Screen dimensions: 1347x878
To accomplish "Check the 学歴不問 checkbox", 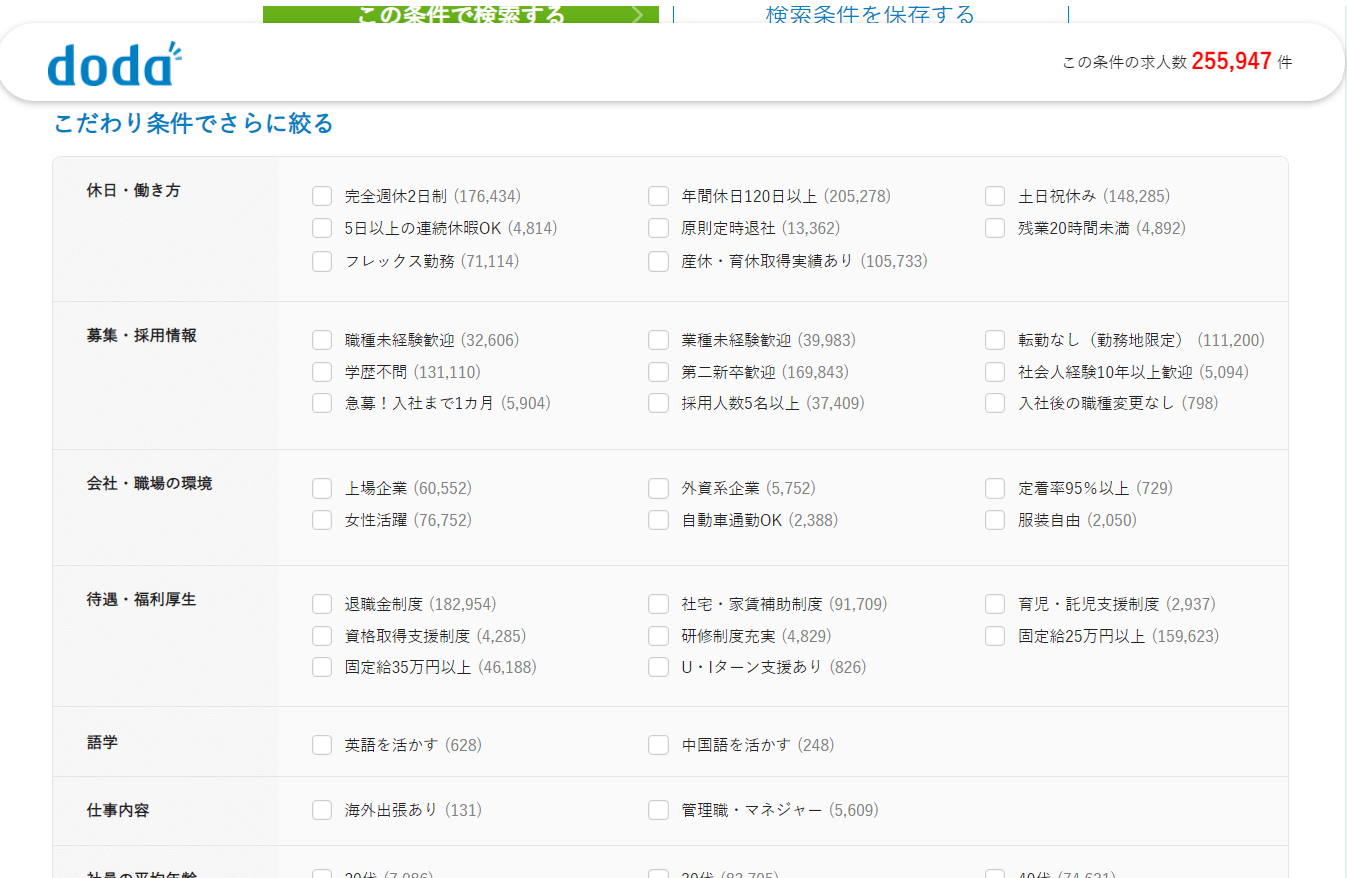I will (322, 372).
